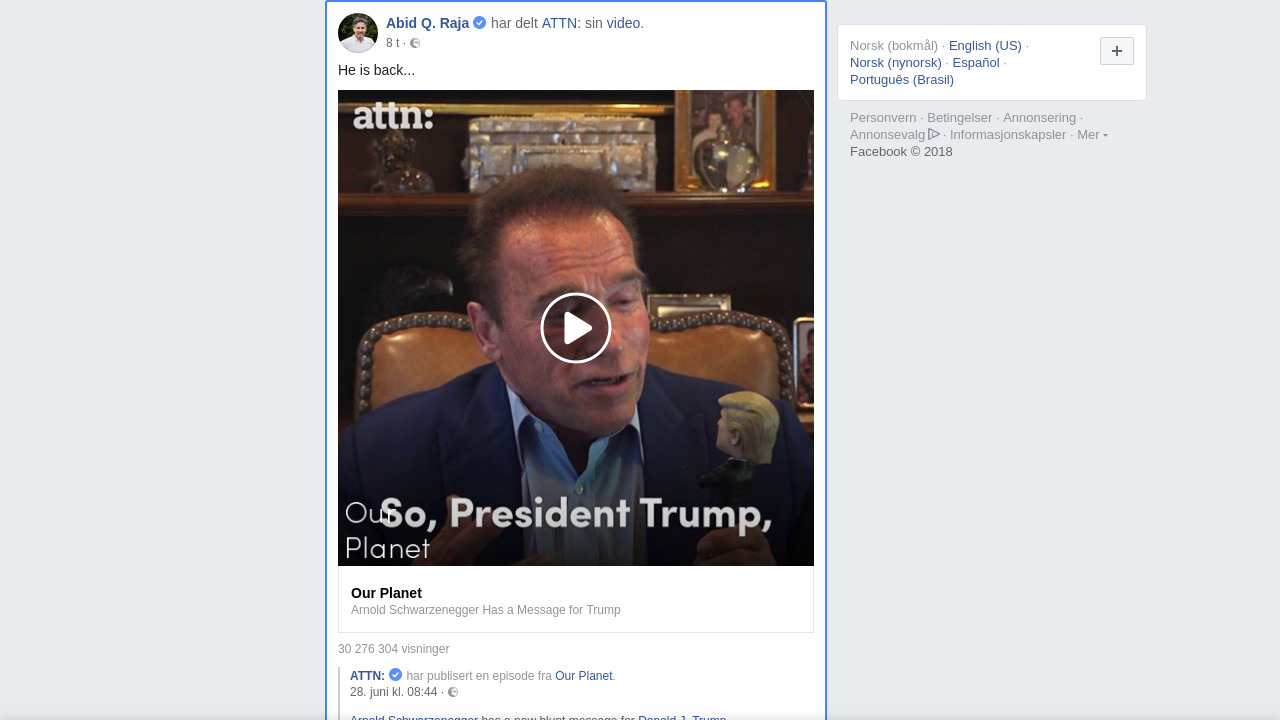Switch language to Norsk (nynorsk)
Image resolution: width=1280 pixels, height=720 pixels.
click(x=896, y=62)
